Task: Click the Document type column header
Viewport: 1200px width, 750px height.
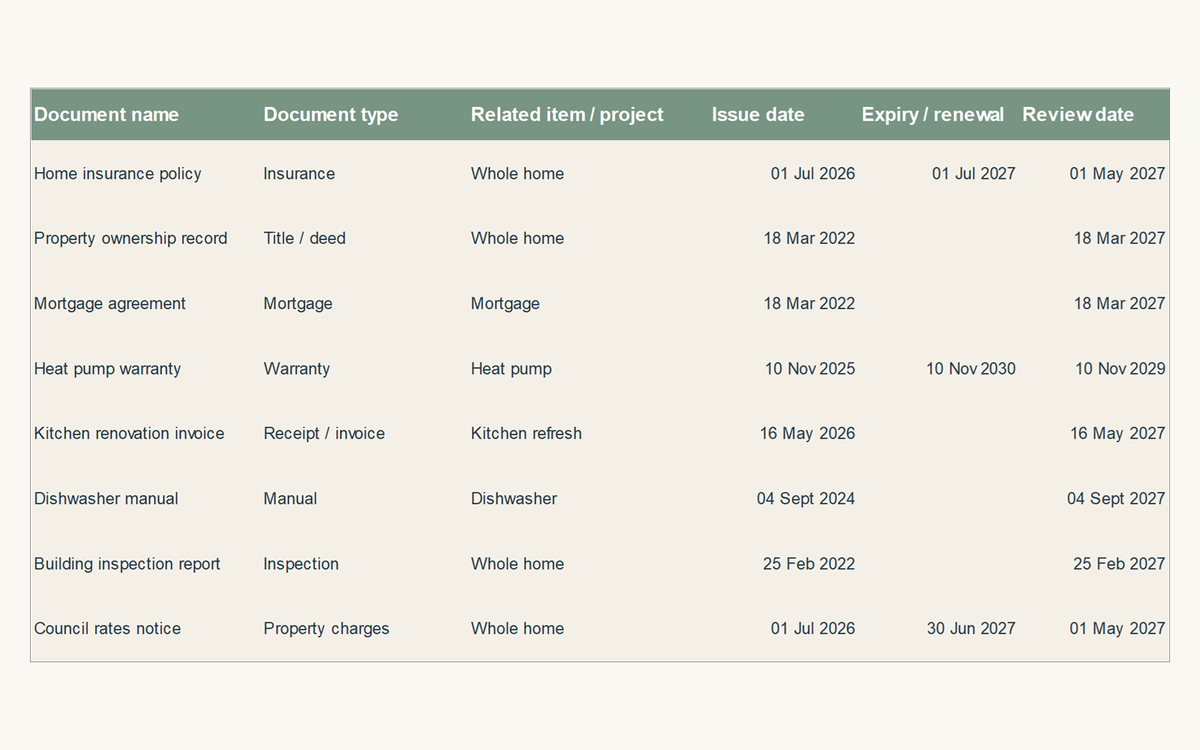Action: [331, 114]
